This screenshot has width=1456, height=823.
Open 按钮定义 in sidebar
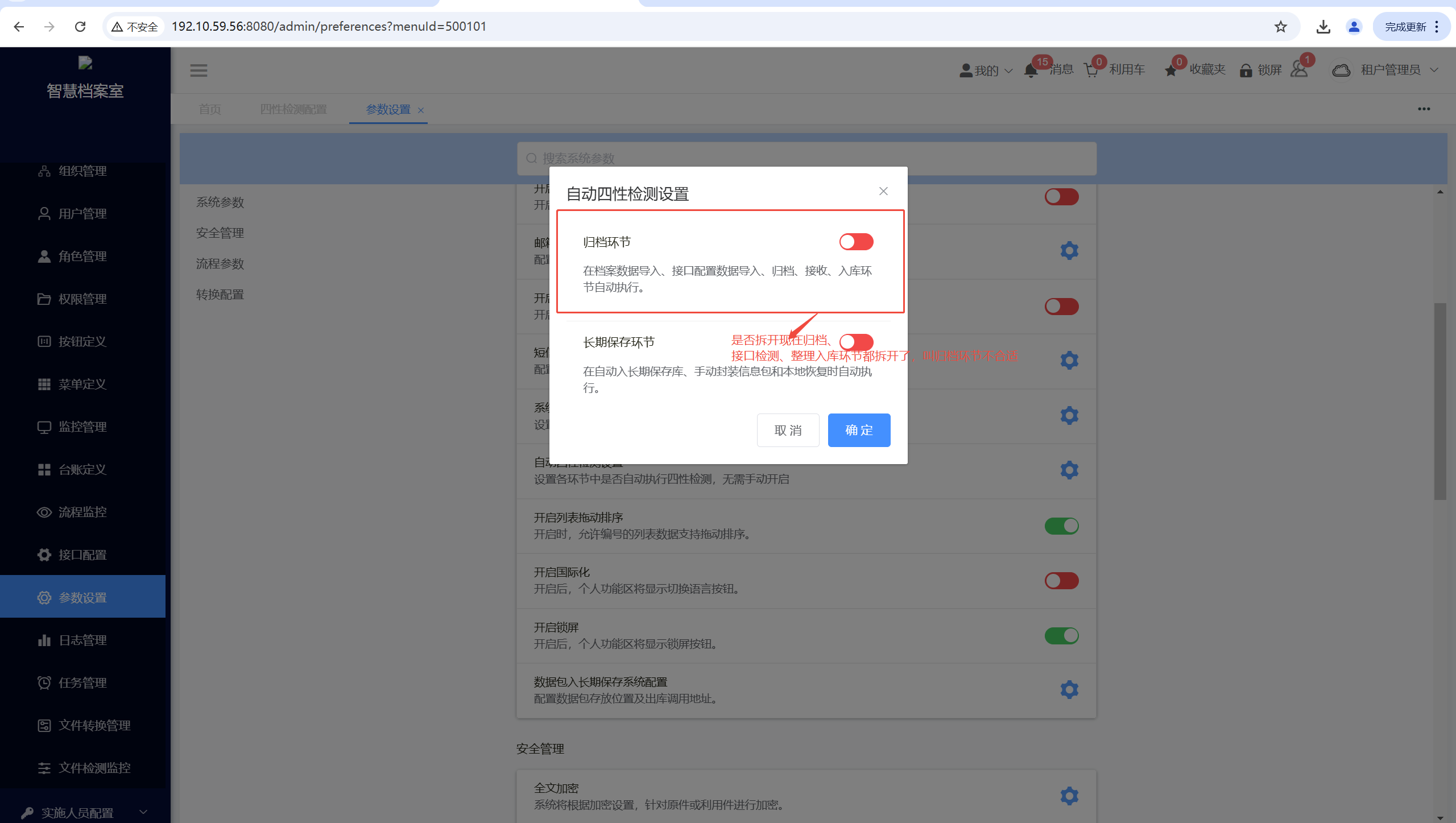click(82, 341)
